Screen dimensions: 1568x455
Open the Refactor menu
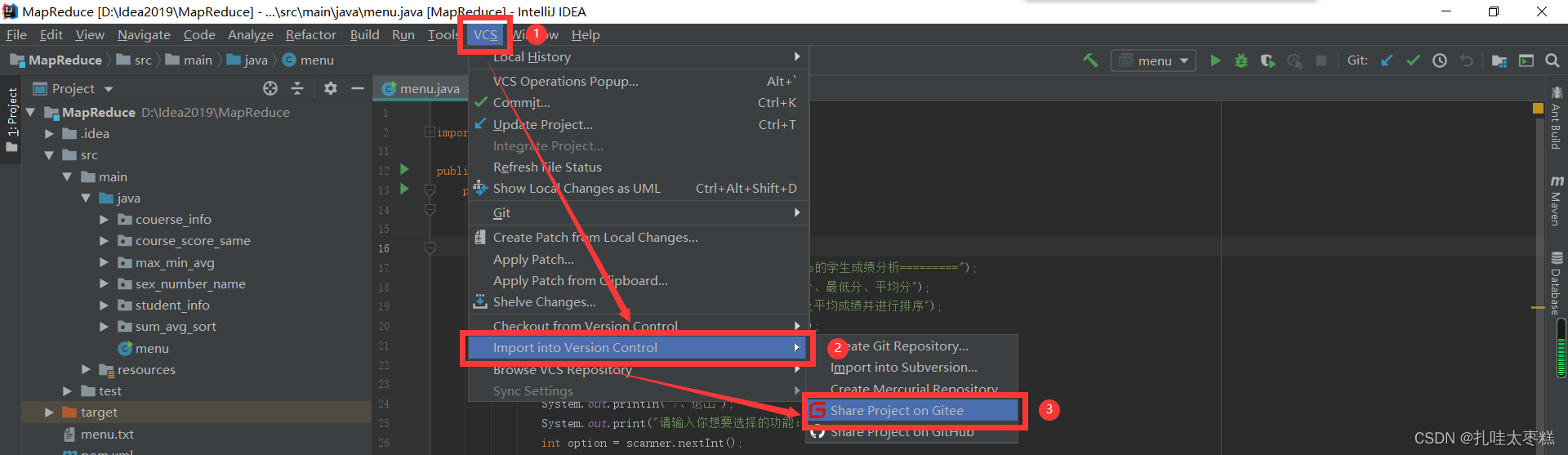[x=310, y=34]
